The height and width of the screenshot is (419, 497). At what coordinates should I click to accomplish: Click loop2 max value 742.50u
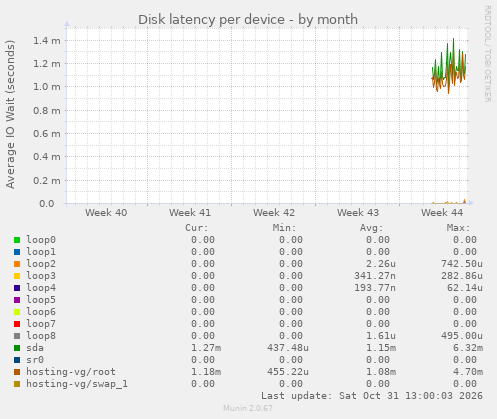[462, 264]
